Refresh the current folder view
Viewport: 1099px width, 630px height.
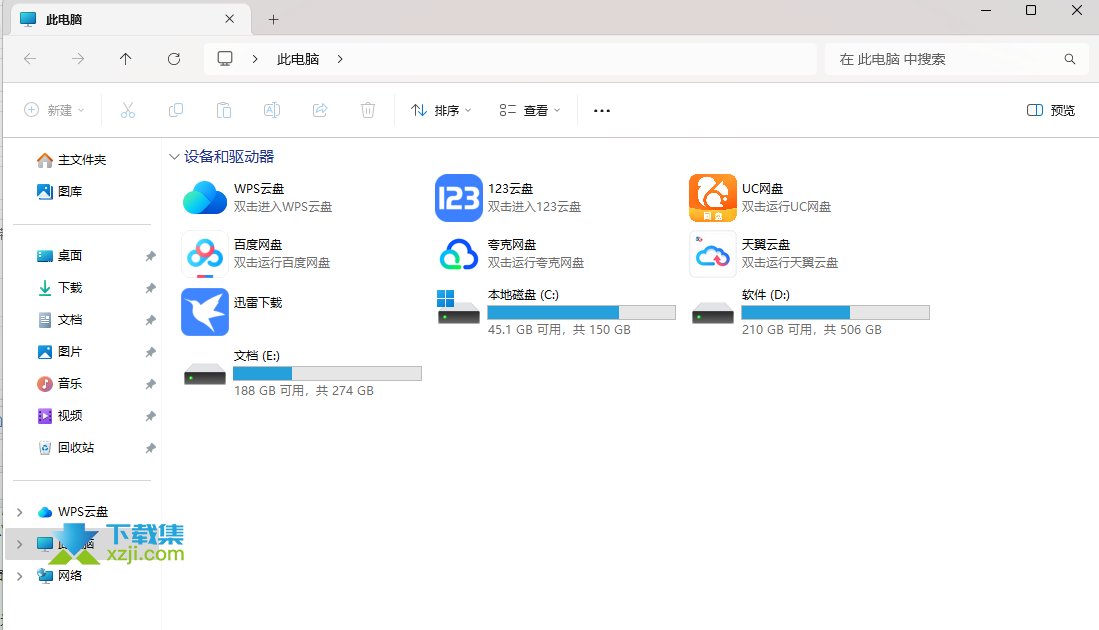click(x=174, y=59)
